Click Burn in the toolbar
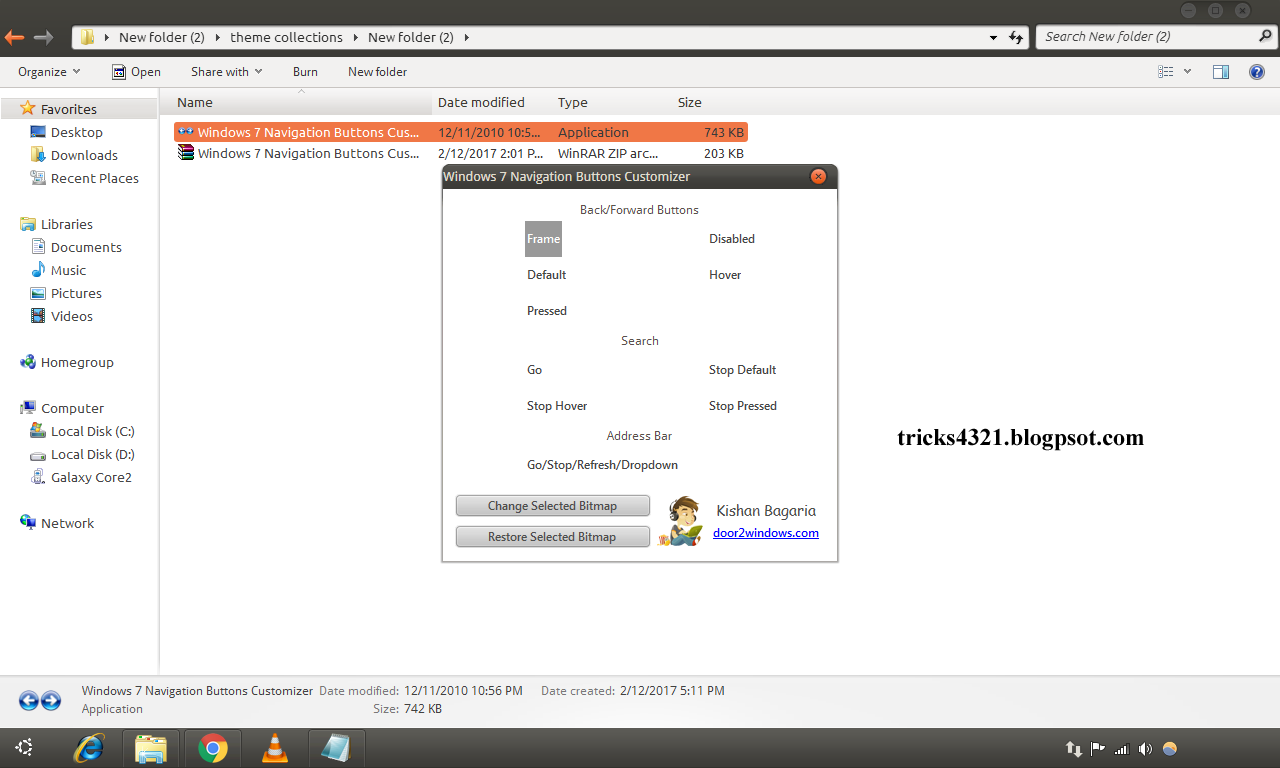The height and width of the screenshot is (768, 1280). tap(305, 72)
